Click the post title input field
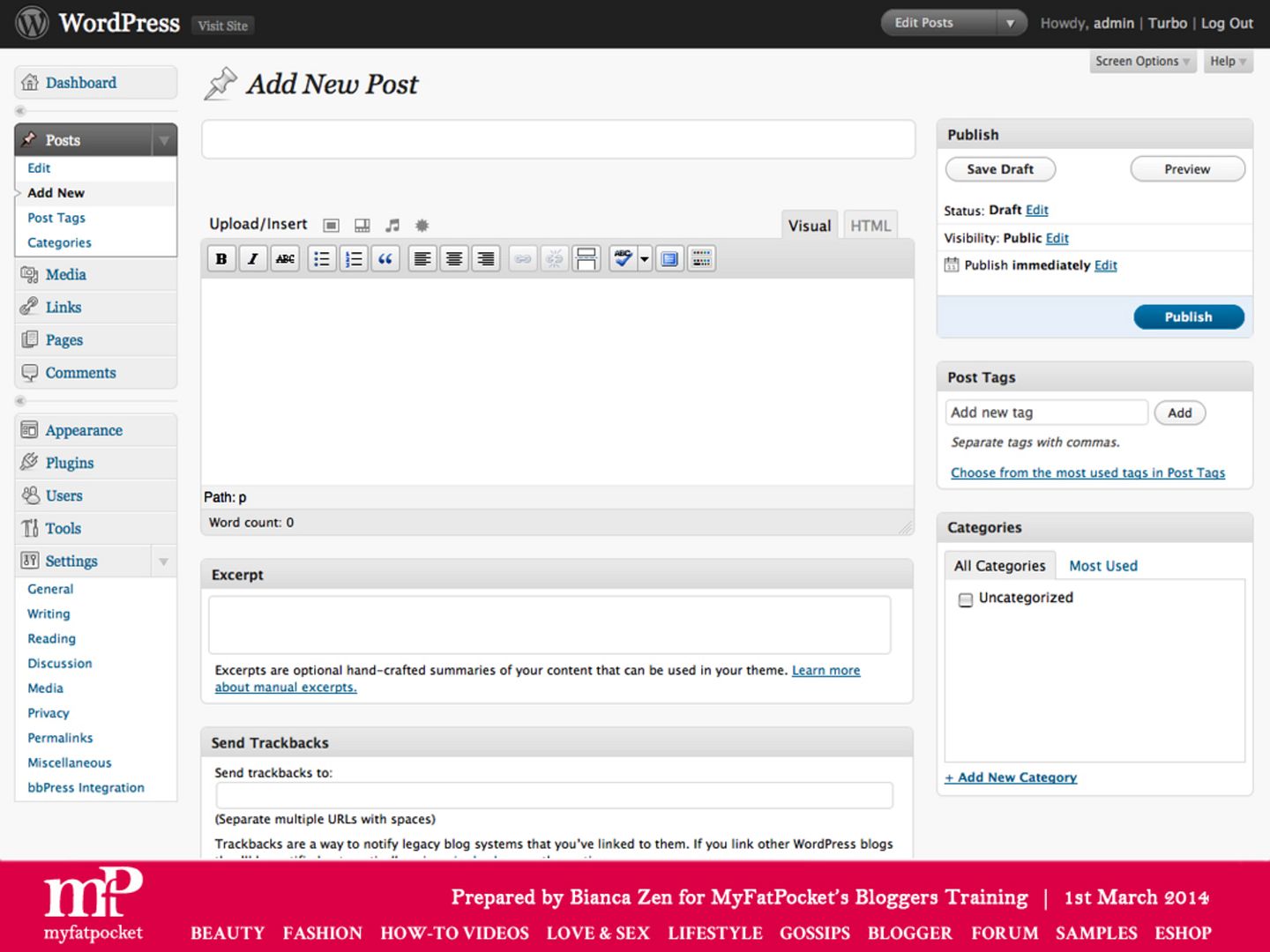 tap(558, 139)
